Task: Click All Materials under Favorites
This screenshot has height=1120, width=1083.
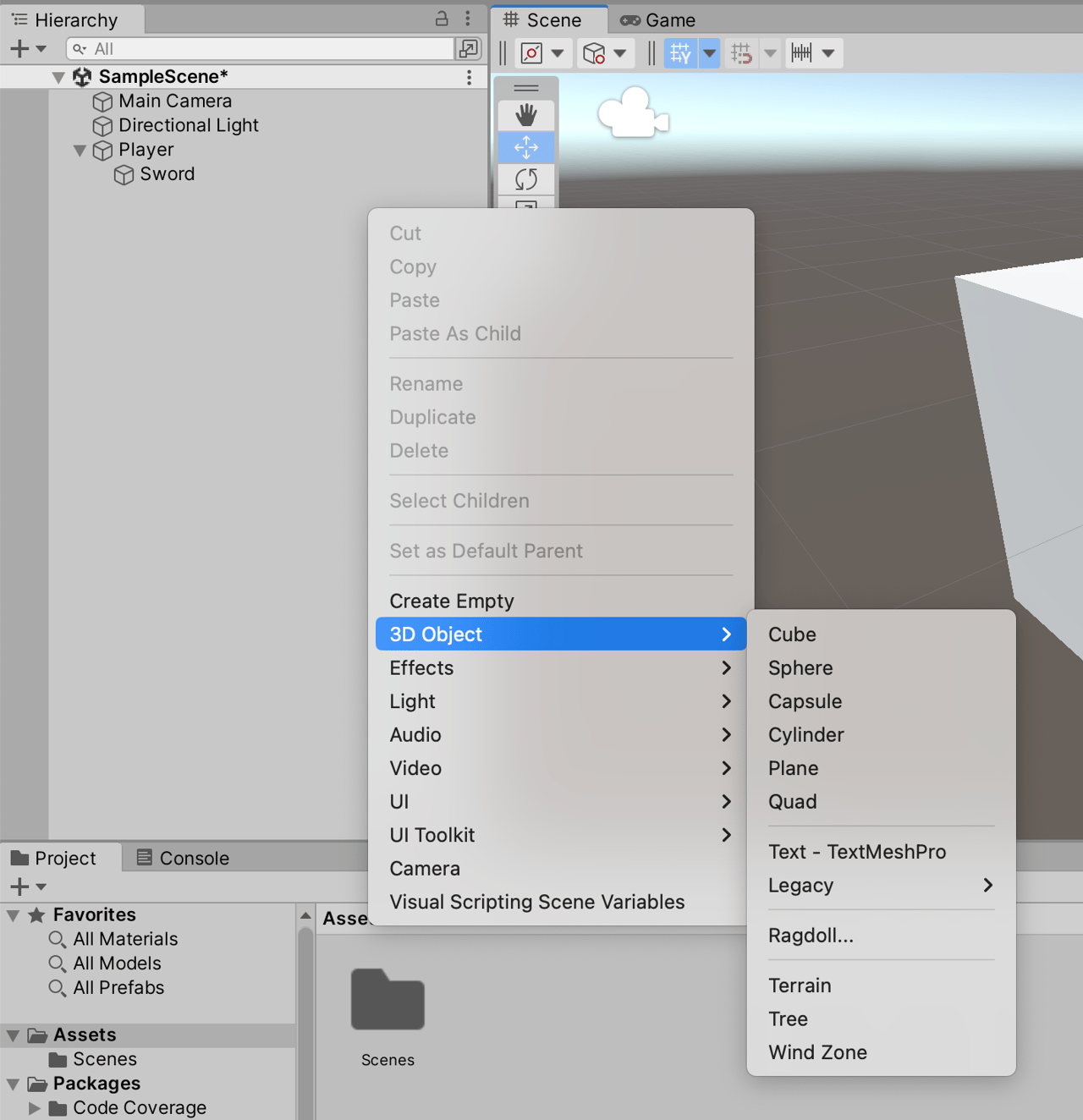Action: [x=124, y=939]
